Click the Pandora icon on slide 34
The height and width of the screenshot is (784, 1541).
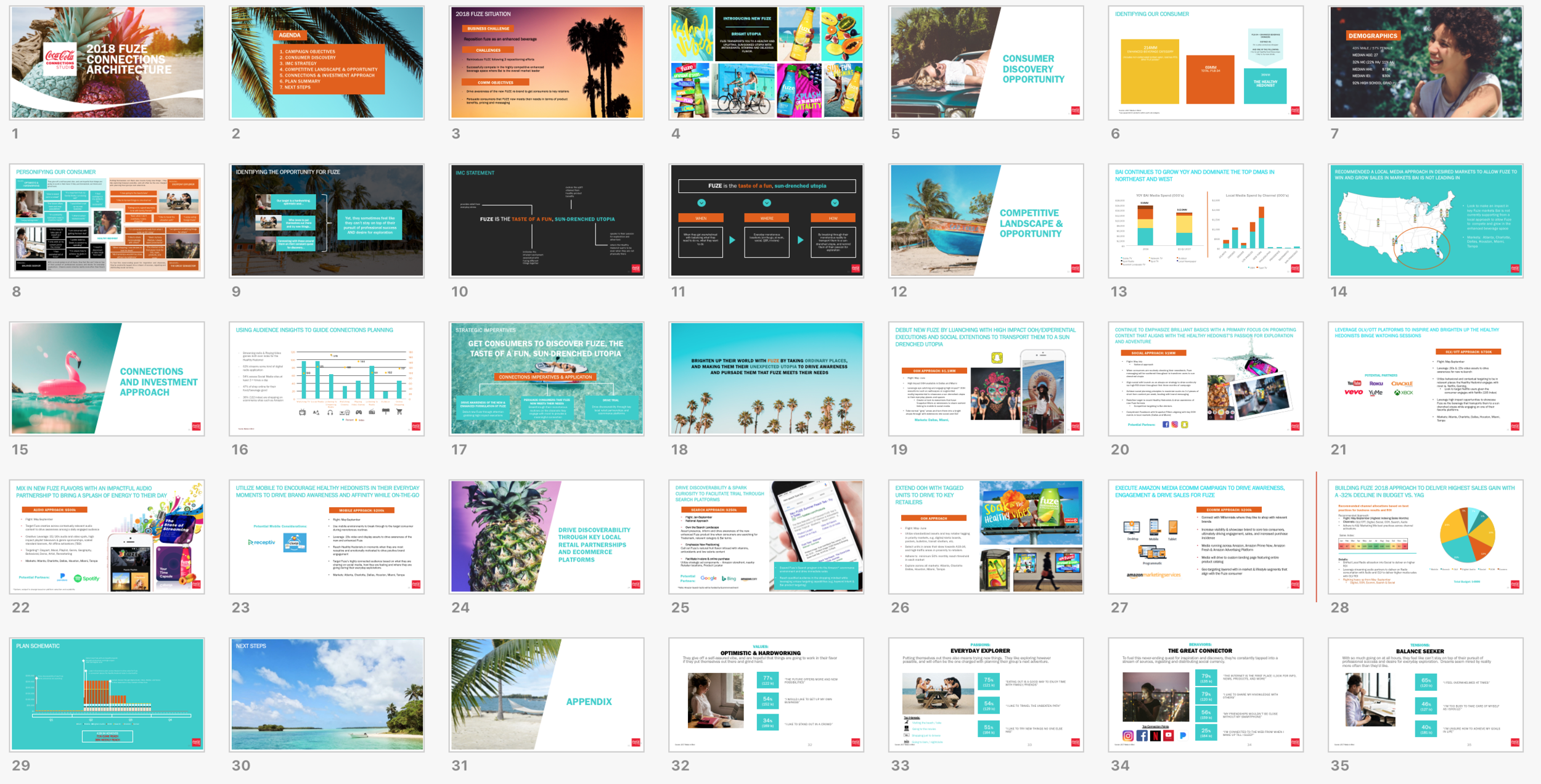coord(1184,735)
